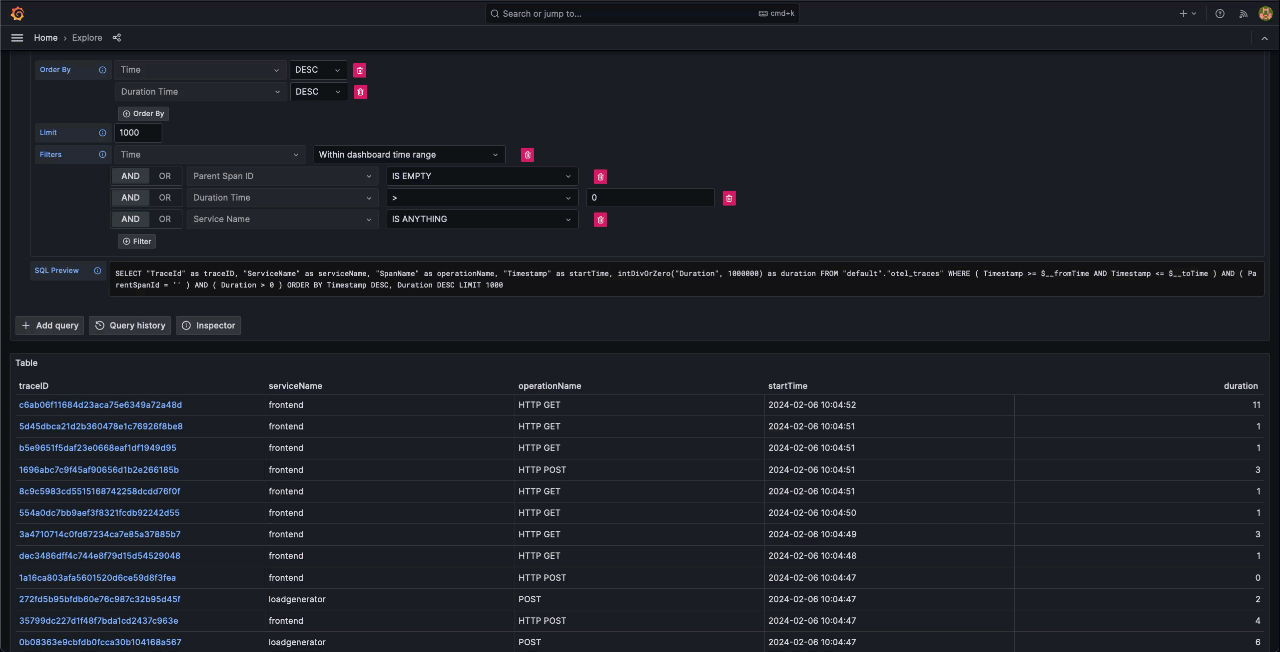Open the hamburger navigation menu

tap(17, 38)
